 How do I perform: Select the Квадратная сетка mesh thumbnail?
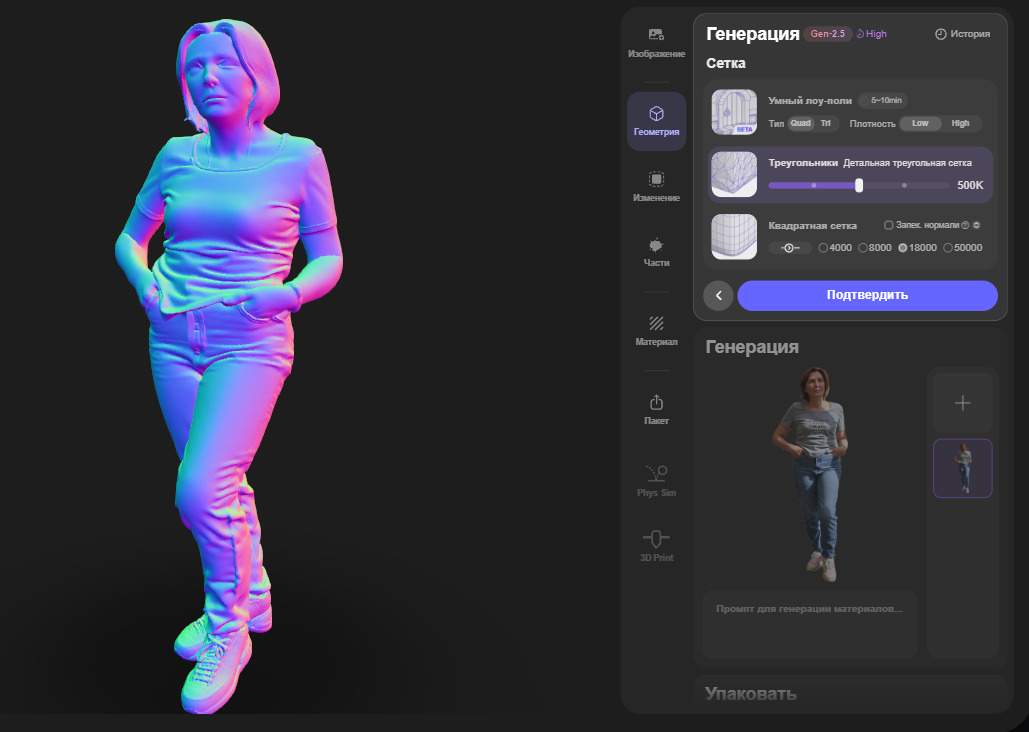click(734, 236)
